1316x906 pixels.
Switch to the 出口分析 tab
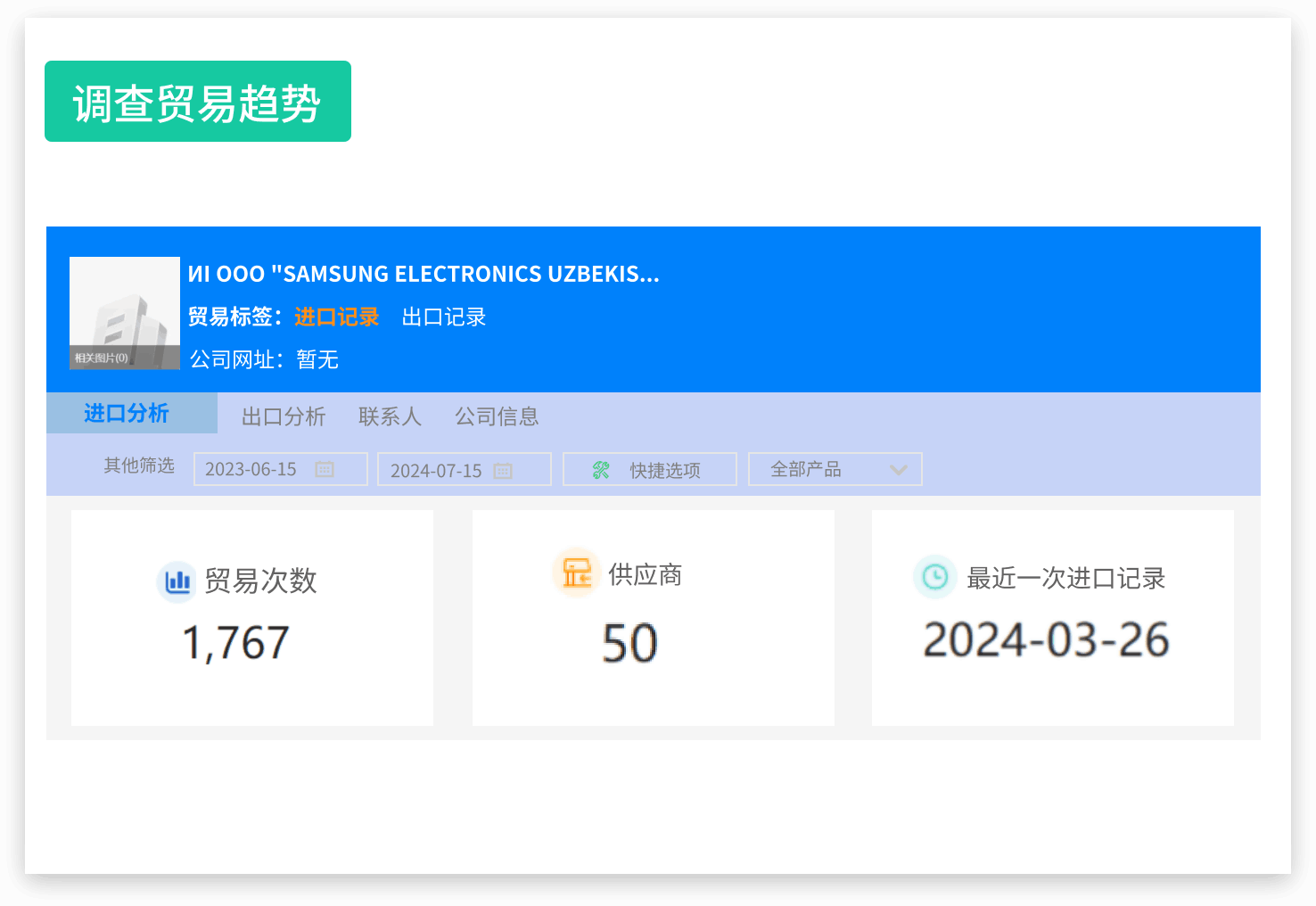point(284,416)
